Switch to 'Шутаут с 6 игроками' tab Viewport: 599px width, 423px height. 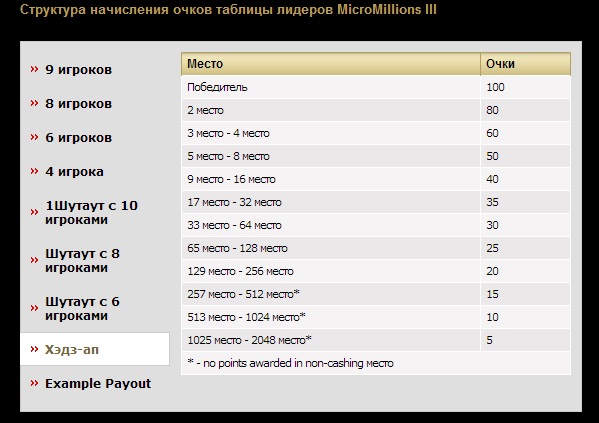point(83,309)
